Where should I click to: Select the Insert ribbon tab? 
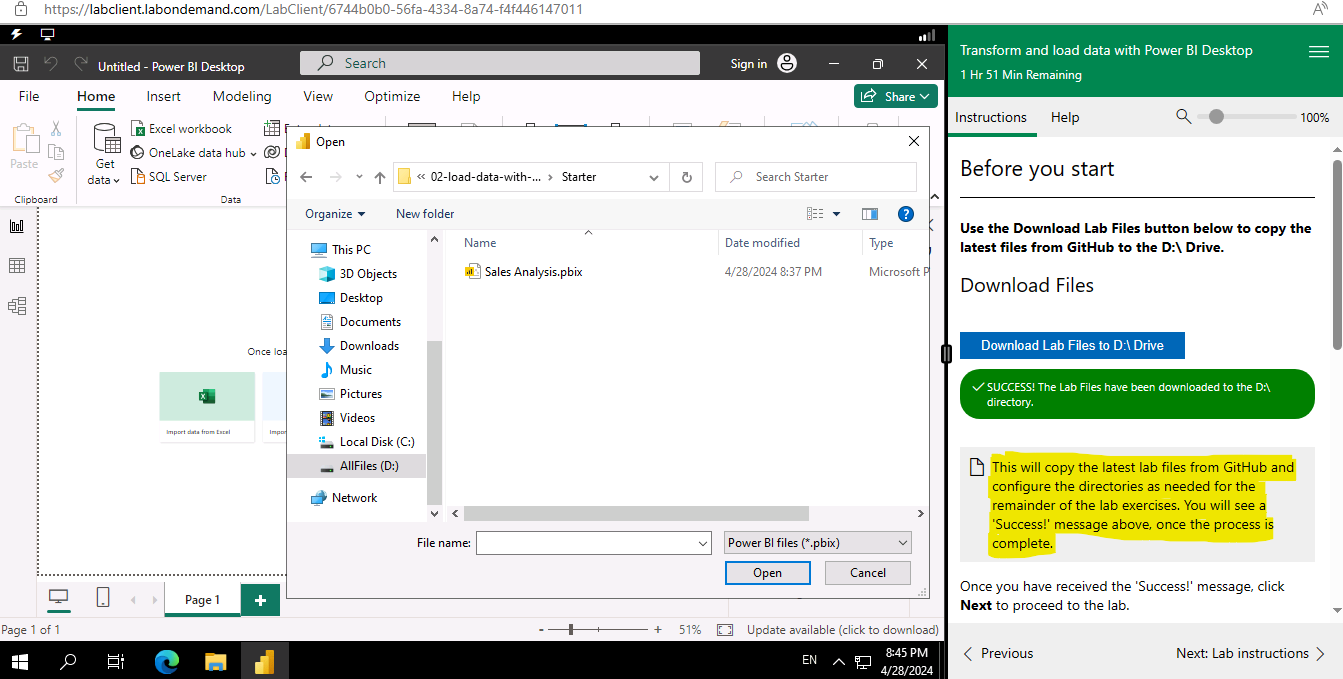point(164,97)
